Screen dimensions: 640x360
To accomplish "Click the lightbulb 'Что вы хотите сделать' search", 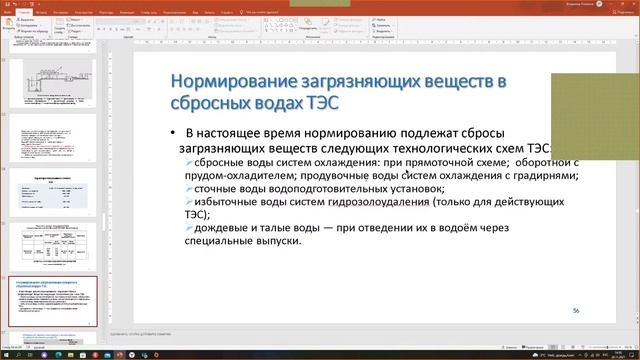I will 259,12.
